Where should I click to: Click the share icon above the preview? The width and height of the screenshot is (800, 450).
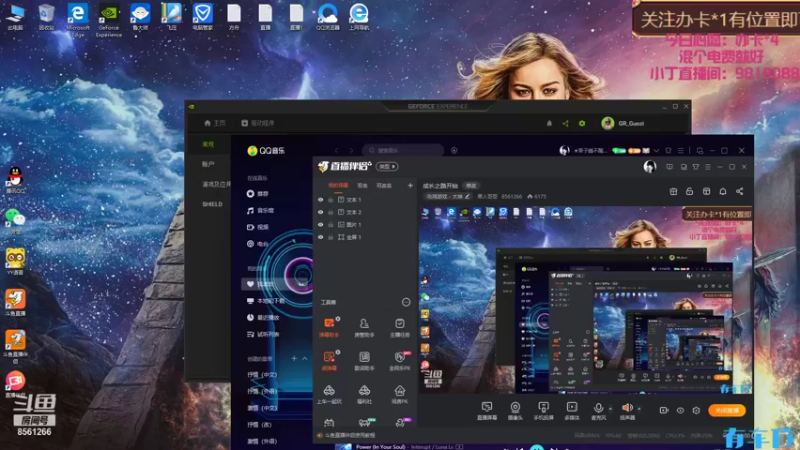[x=739, y=191]
